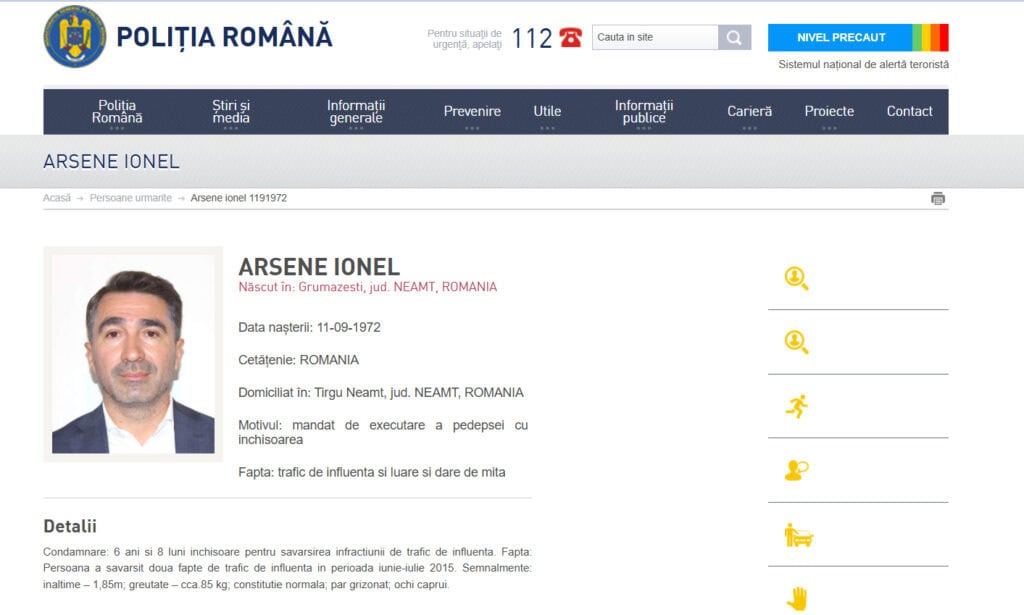Click the ARSENE IONEL profile heading
Image resolution: width=1024 pixels, height=615 pixels.
[x=319, y=267]
